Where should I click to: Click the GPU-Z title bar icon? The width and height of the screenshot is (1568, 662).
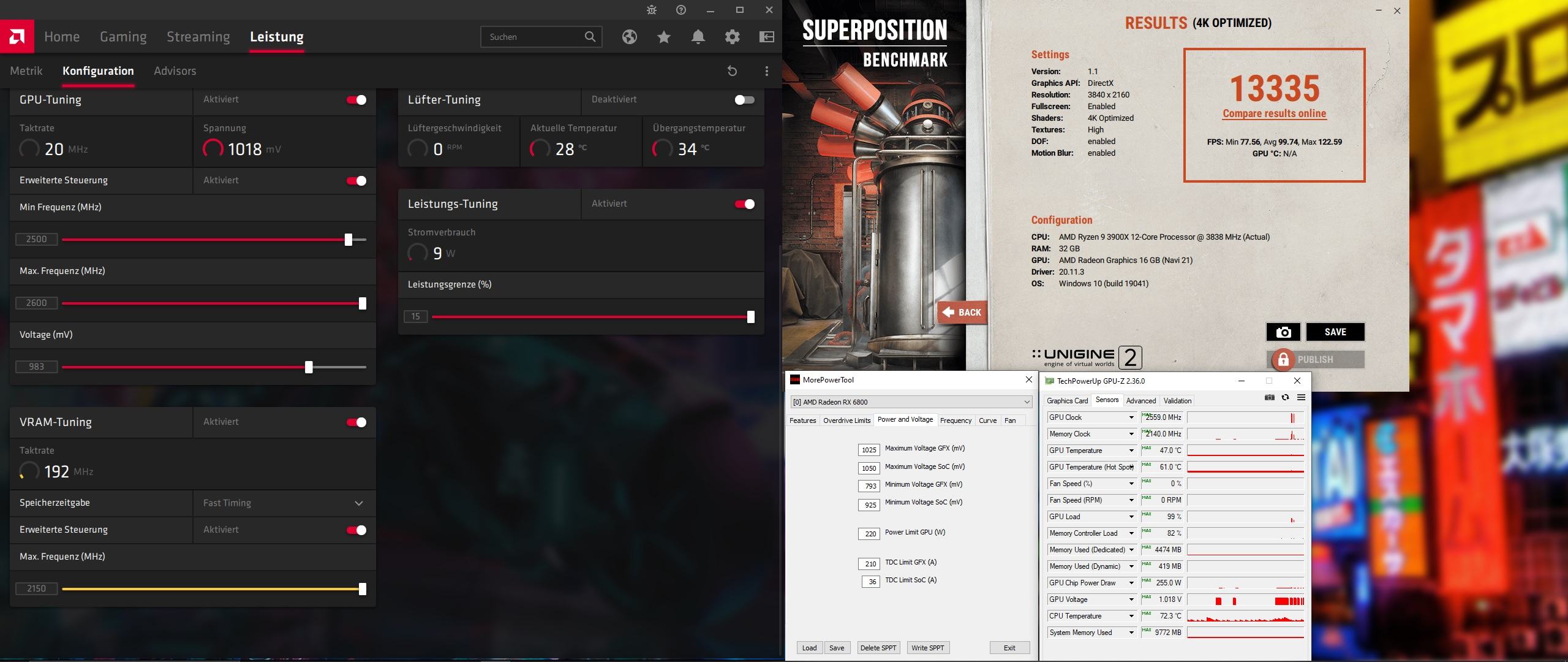[x=1049, y=381]
